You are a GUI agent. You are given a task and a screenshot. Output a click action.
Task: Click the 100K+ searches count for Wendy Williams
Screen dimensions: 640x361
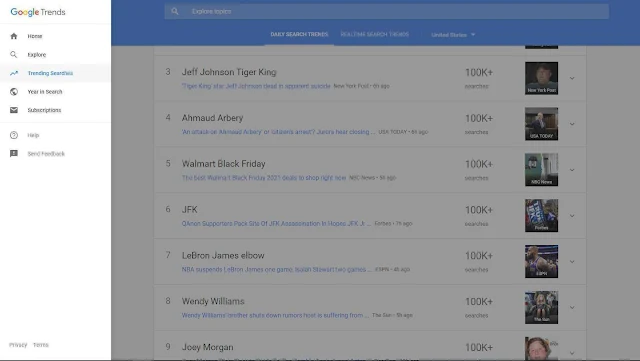pos(479,307)
